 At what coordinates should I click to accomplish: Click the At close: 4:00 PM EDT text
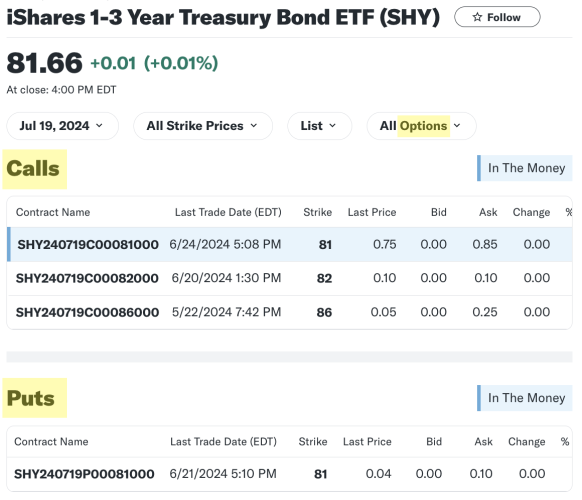(61, 90)
